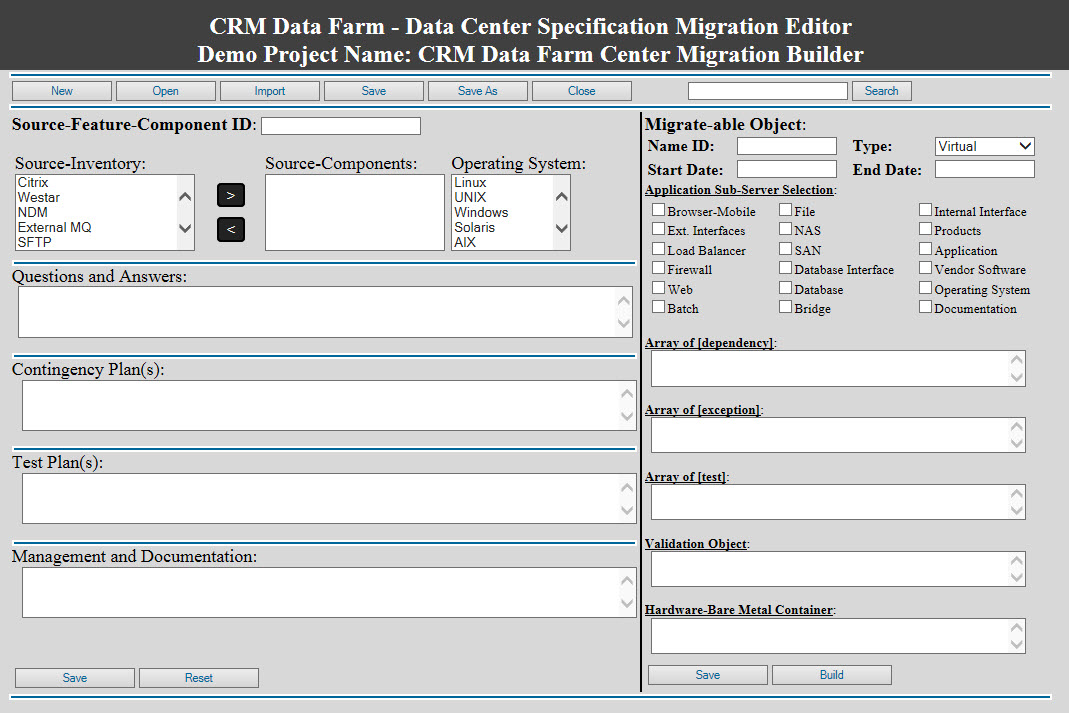
Task: Click right arrow to move inventory item
Action: (x=230, y=194)
